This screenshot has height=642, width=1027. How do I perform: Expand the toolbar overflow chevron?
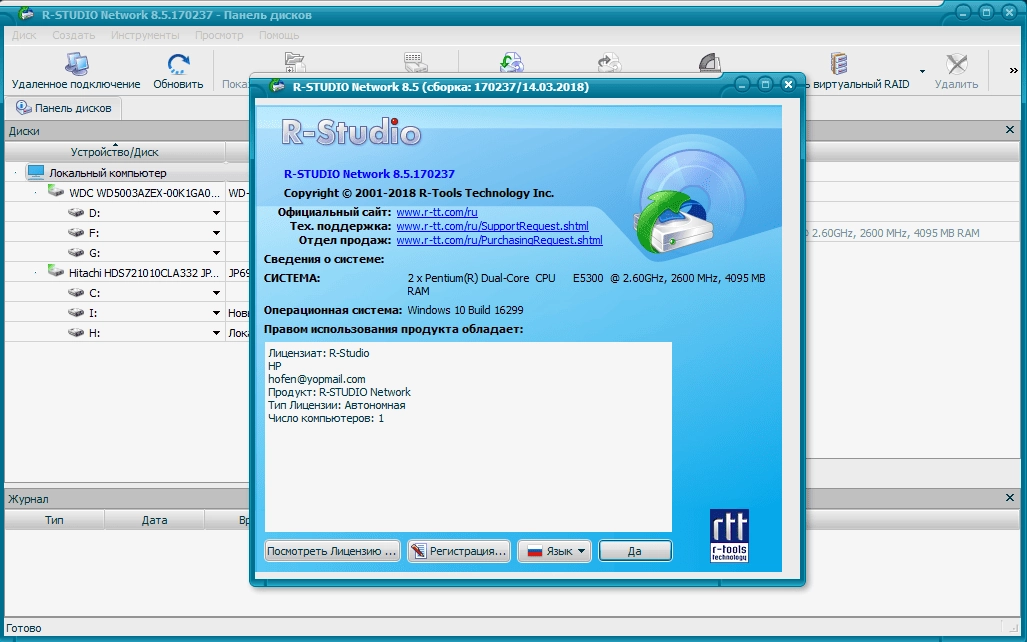(1013, 71)
